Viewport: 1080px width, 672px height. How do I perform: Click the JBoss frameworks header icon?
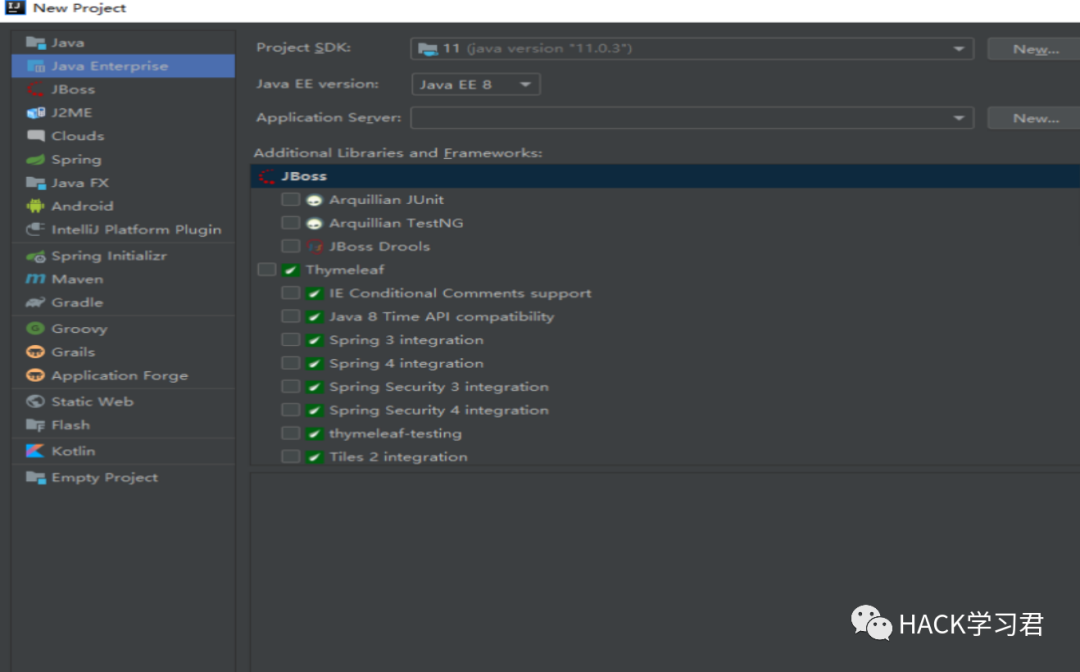coord(267,176)
